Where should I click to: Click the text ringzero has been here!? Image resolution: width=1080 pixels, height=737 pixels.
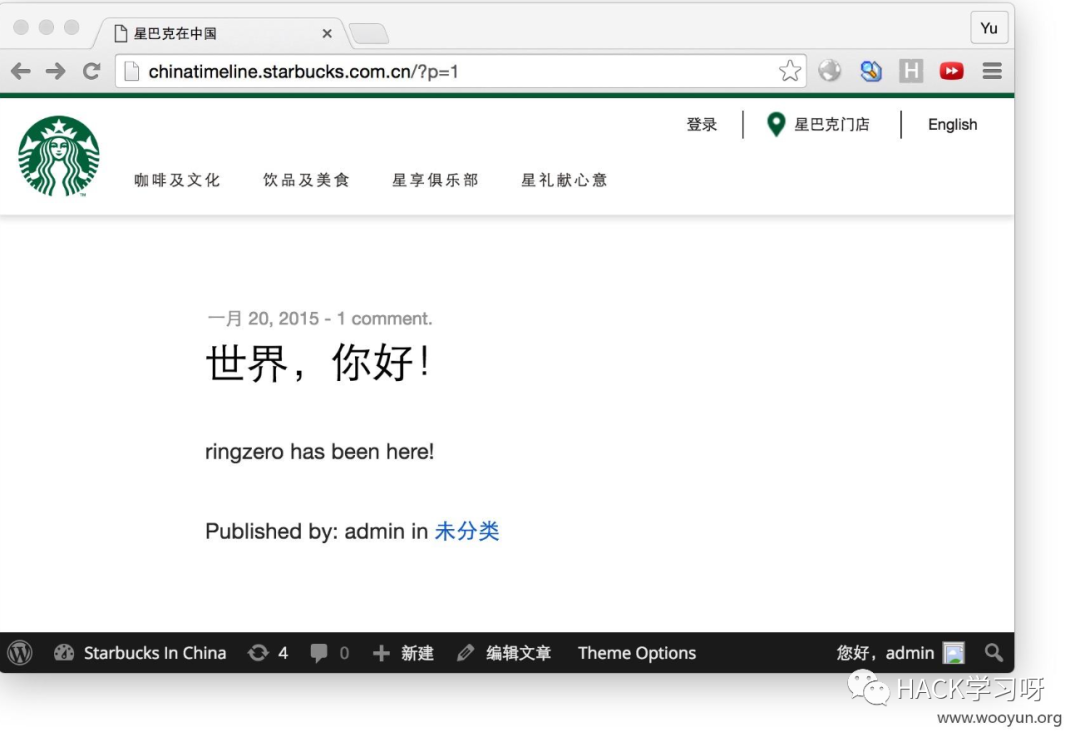tap(320, 452)
